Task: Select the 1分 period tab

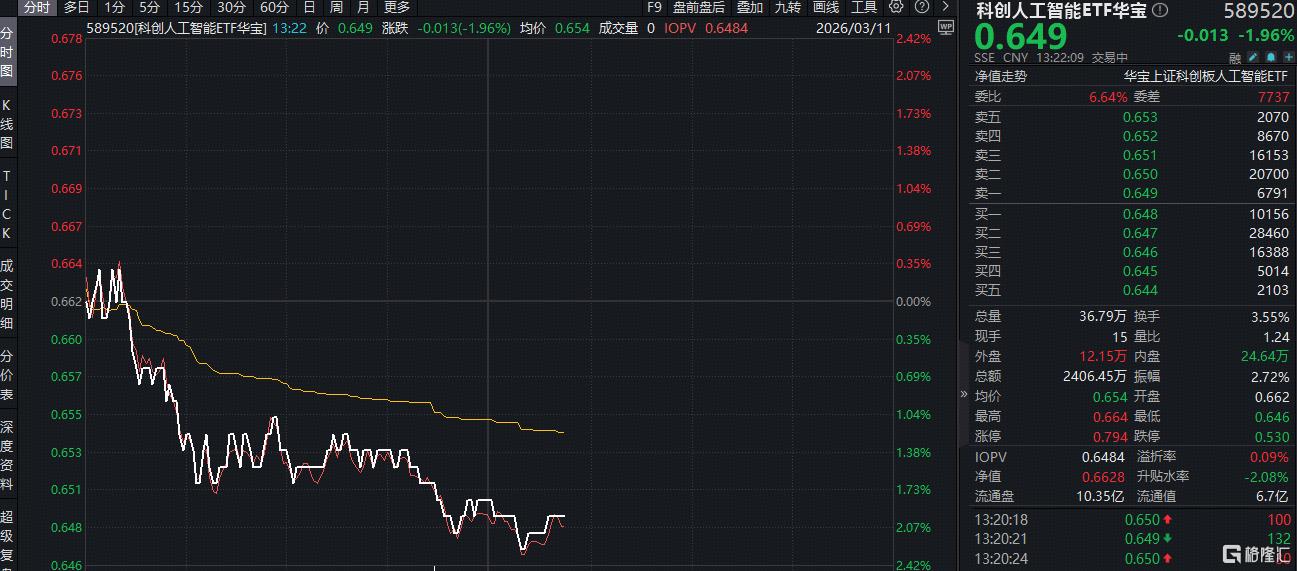Action: [x=114, y=7]
